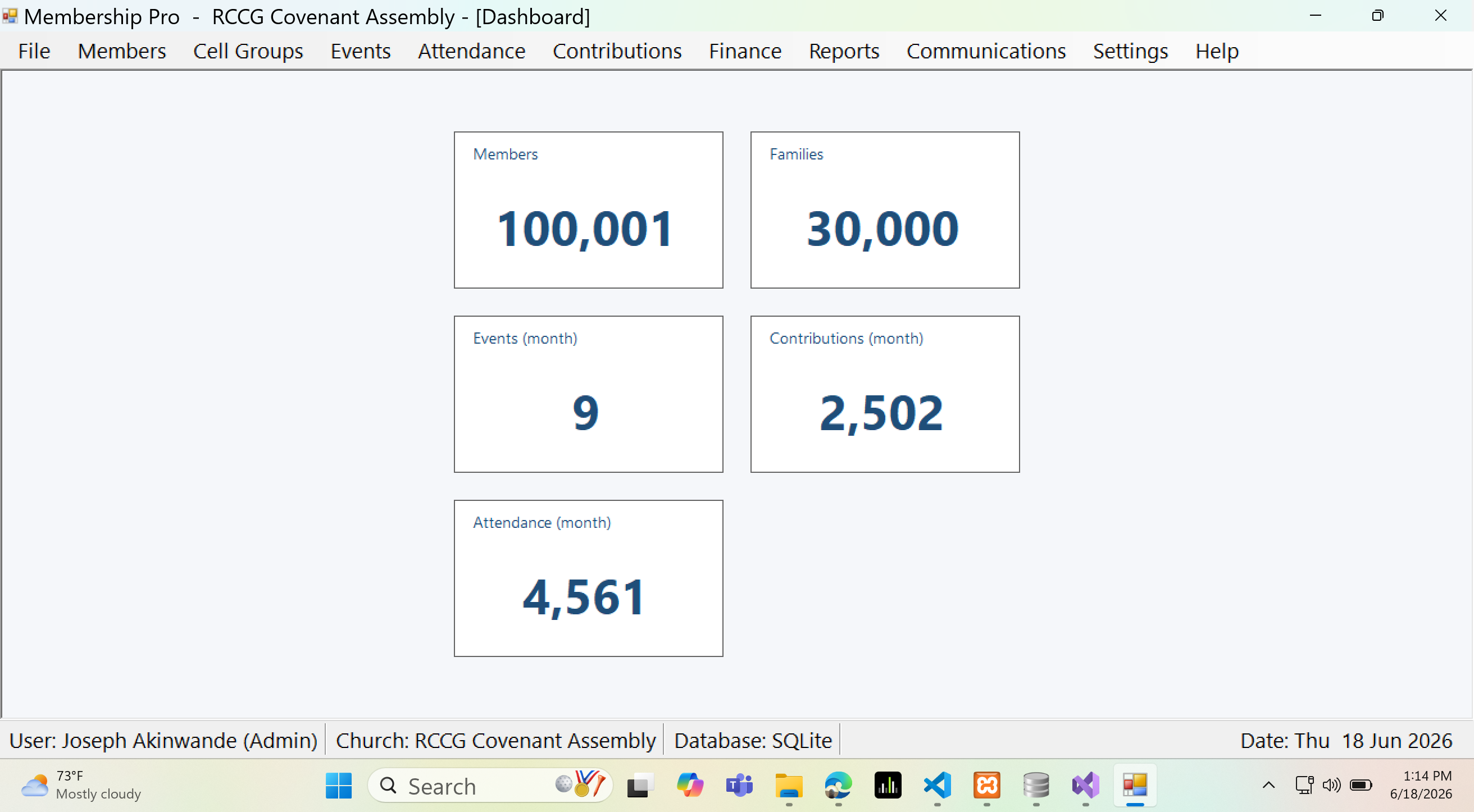Open the weather widget showing 73°F
Viewport: 1474px width, 812px height.
pyautogui.click(x=81, y=785)
